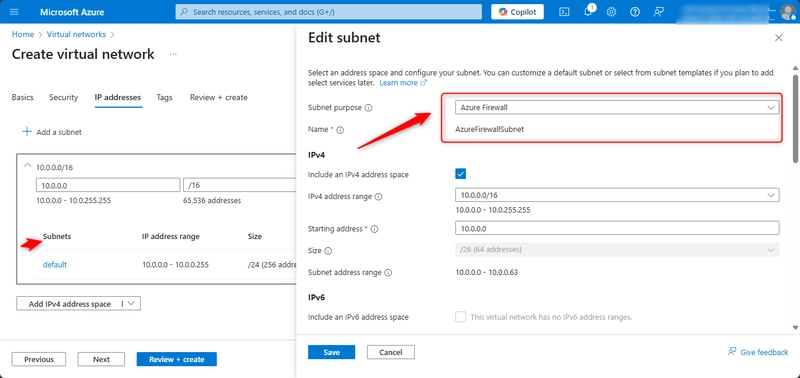Open the default subnet link
The width and height of the screenshot is (800, 378).
(55, 264)
